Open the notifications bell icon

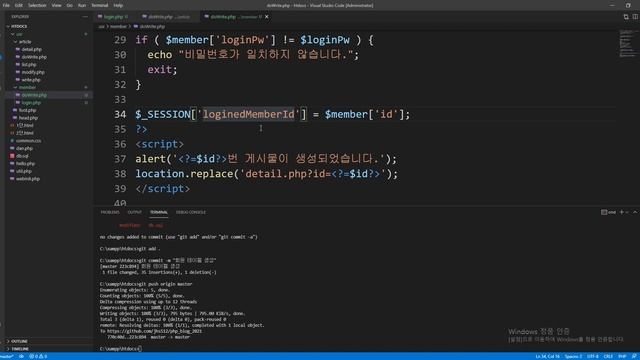click(634, 356)
